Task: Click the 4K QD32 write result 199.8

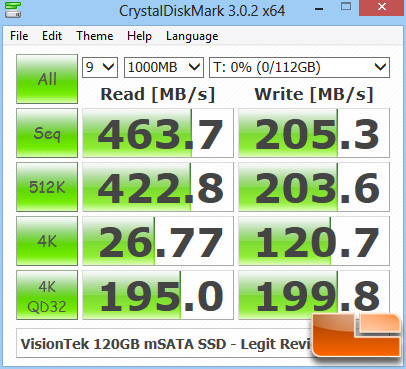Action: (x=314, y=295)
